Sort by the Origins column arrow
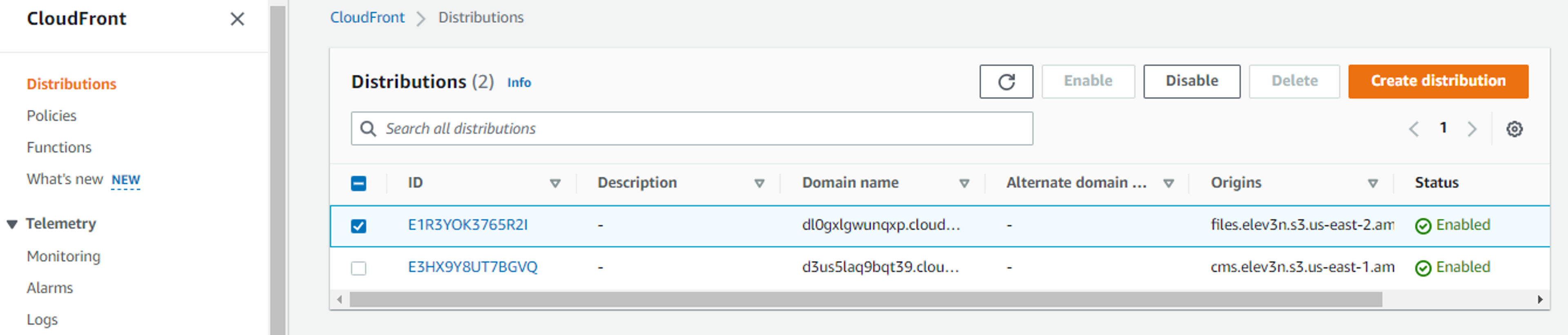This screenshot has width=1568, height=335. coord(1372,183)
